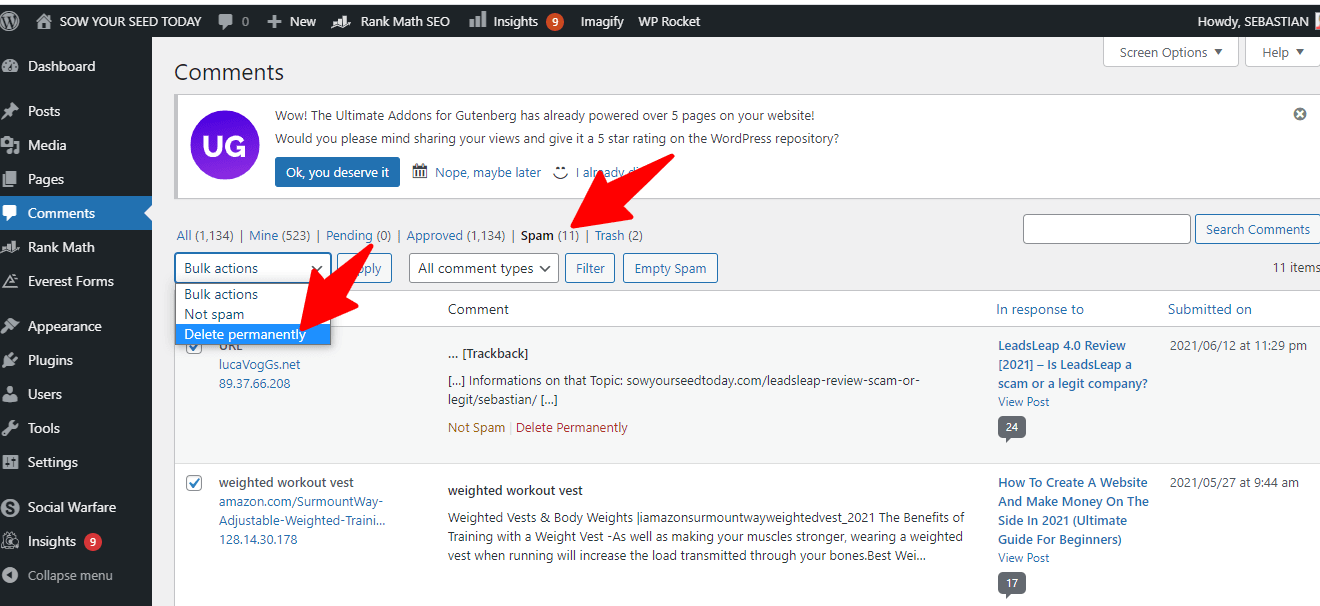Click the Filter button
1320x606 pixels.
590,268
